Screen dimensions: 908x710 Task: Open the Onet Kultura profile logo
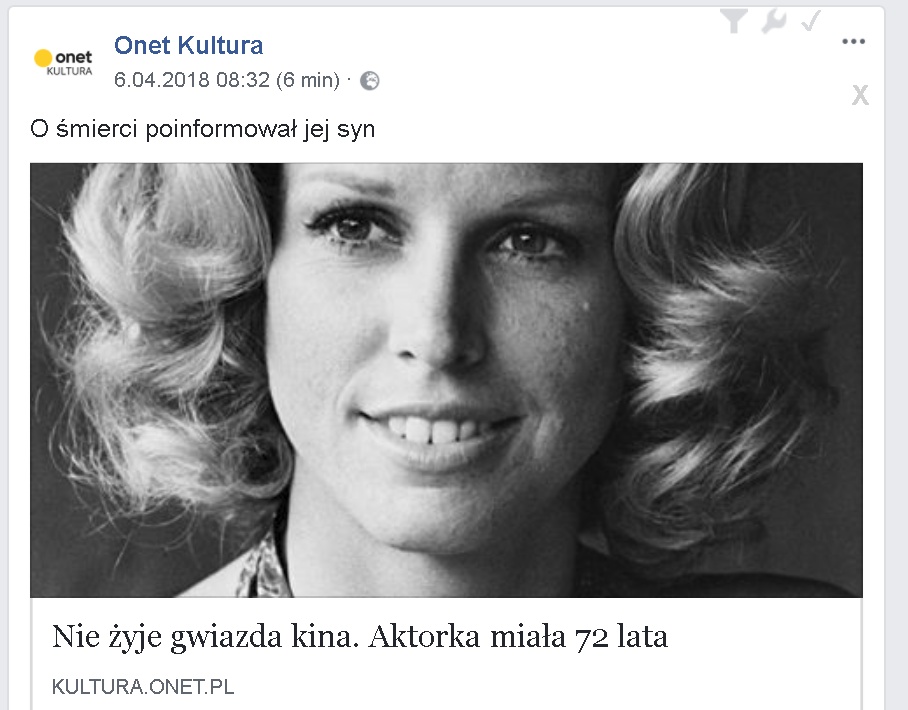(63, 62)
